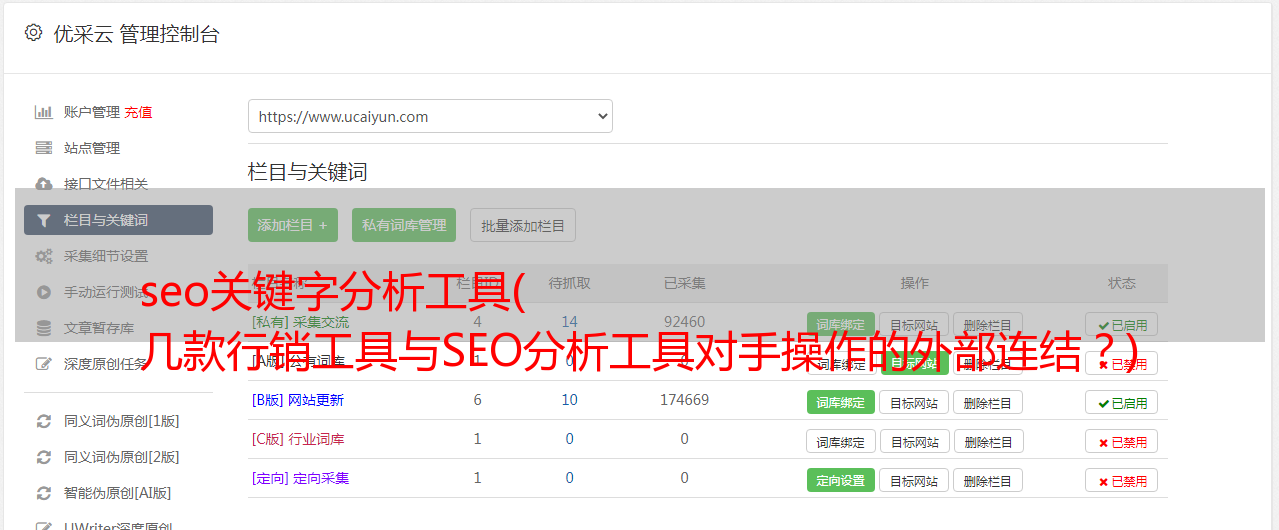The width and height of the screenshot is (1279, 530).
Task: Click refresh icon next to 智能伪原创[AI版]
Action: tap(44, 493)
